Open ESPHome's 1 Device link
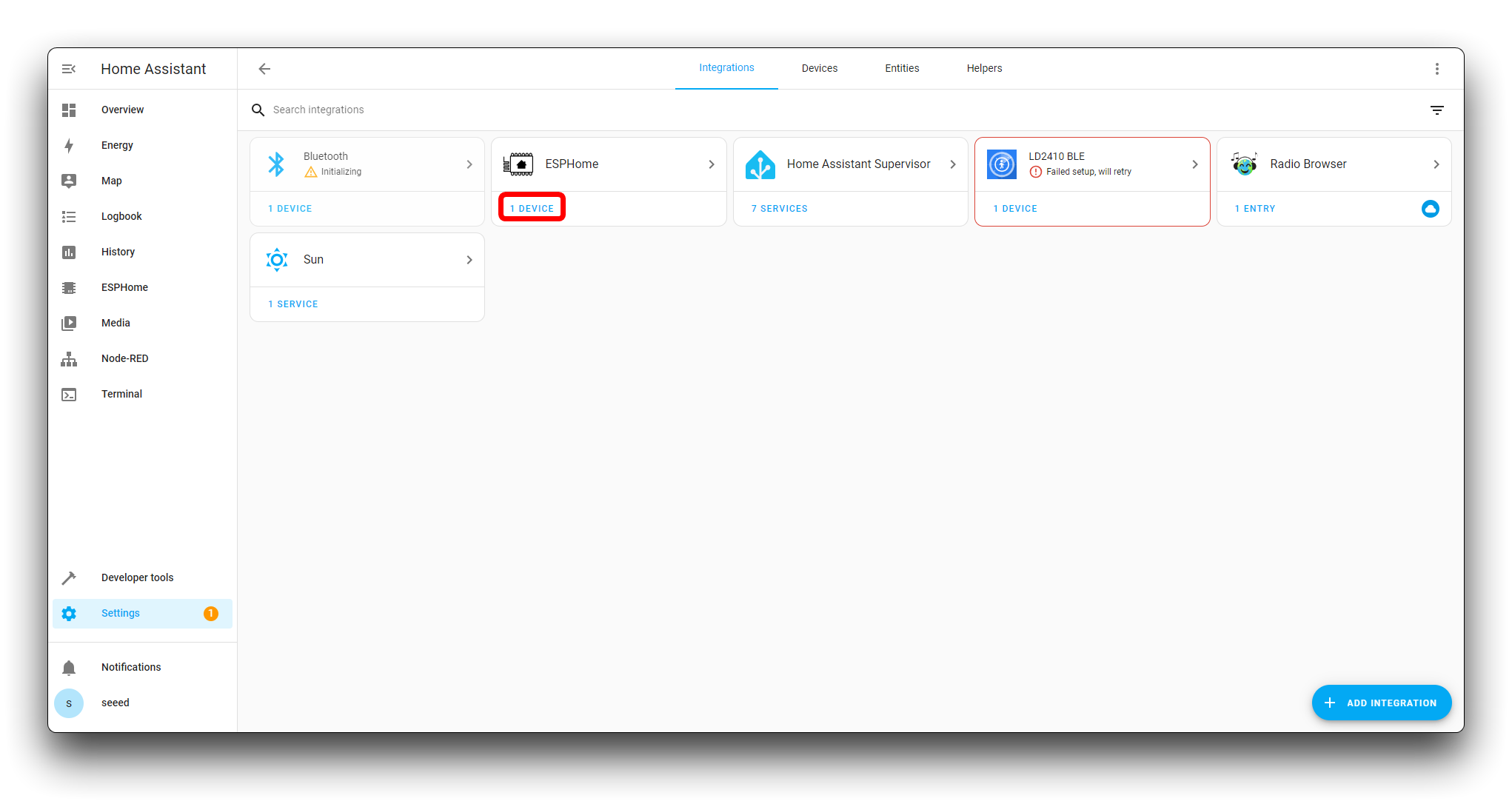 (x=532, y=209)
